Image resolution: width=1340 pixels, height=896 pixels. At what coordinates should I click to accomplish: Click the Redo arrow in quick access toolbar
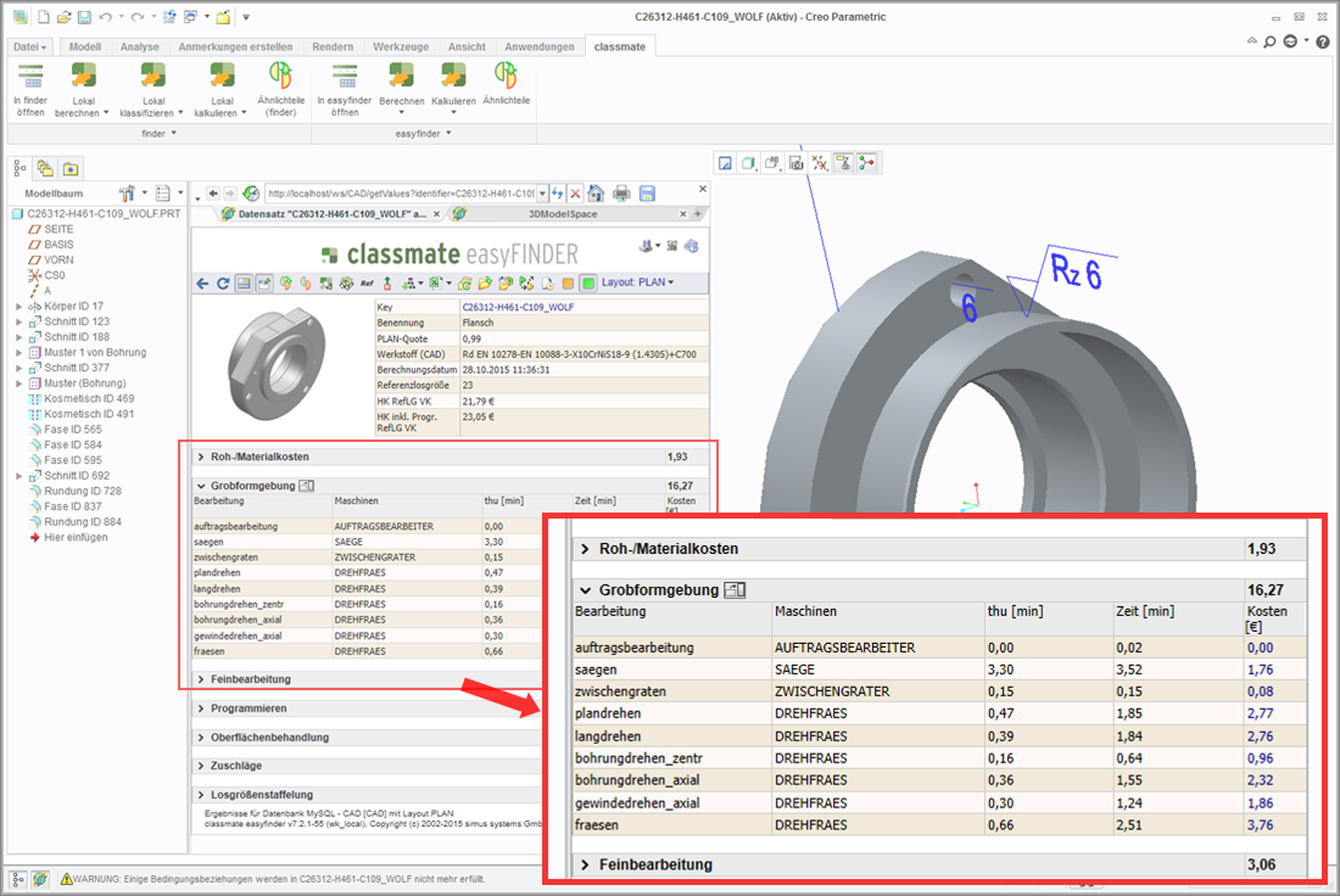click(137, 17)
